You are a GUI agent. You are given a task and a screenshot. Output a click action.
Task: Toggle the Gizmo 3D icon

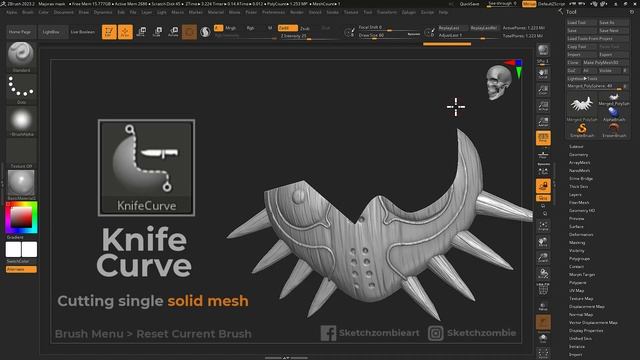189,32
